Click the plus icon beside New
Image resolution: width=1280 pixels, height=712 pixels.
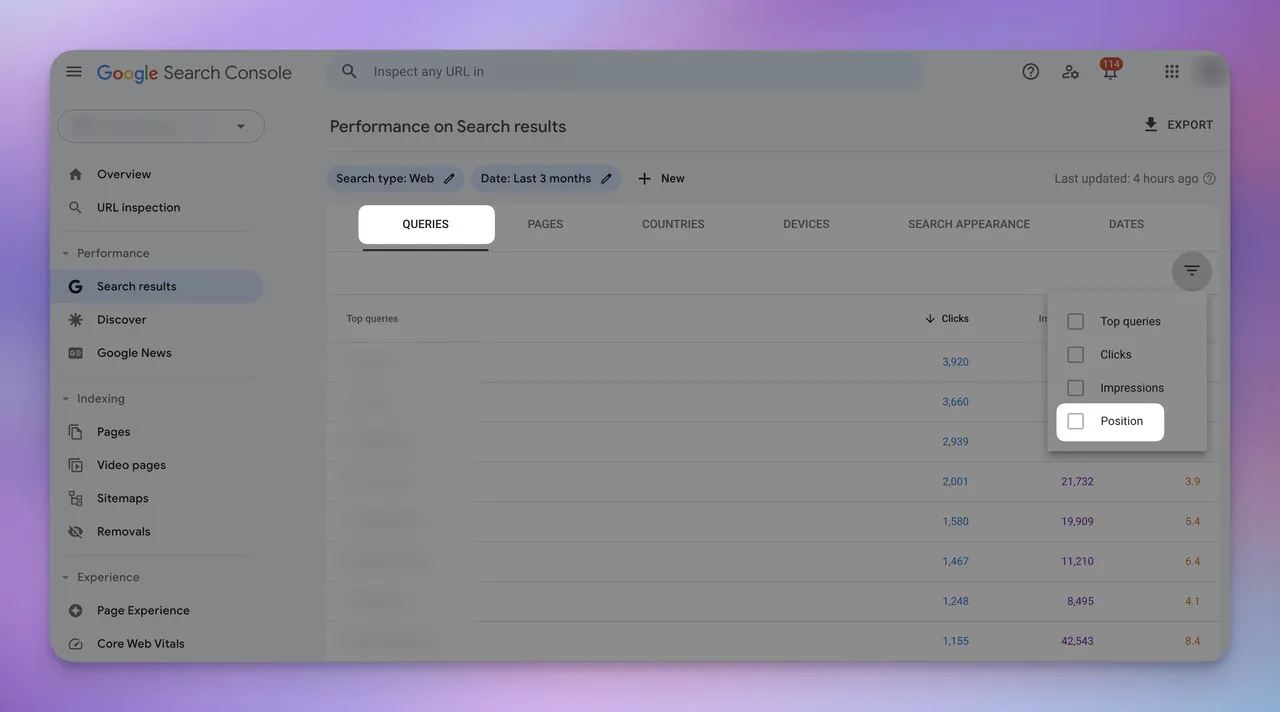tap(644, 179)
